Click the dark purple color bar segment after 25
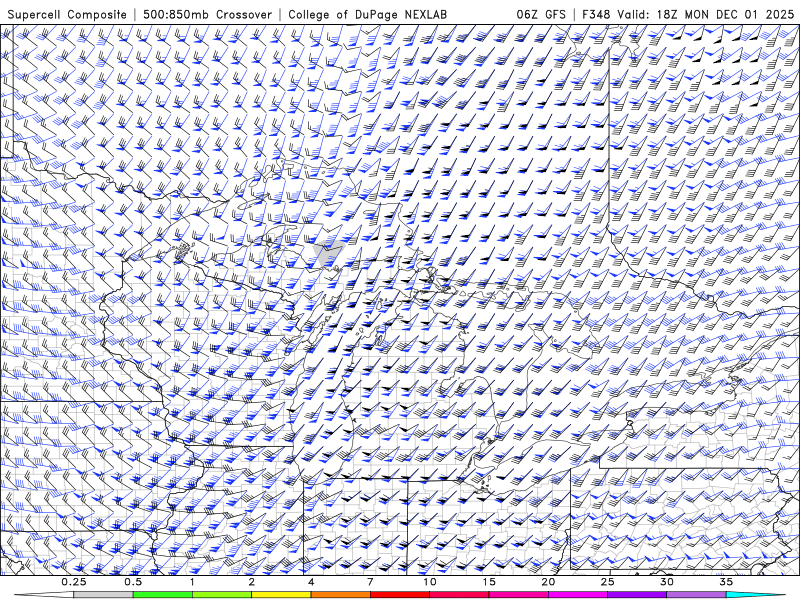800x600 pixels. tap(637, 595)
